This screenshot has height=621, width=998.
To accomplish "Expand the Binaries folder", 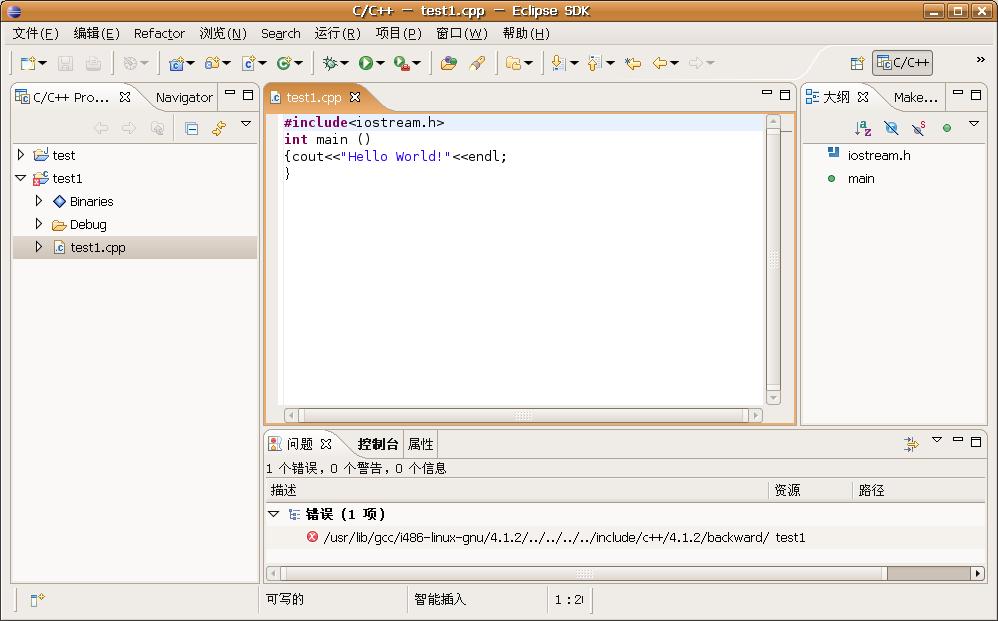I will [x=39, y=201].
